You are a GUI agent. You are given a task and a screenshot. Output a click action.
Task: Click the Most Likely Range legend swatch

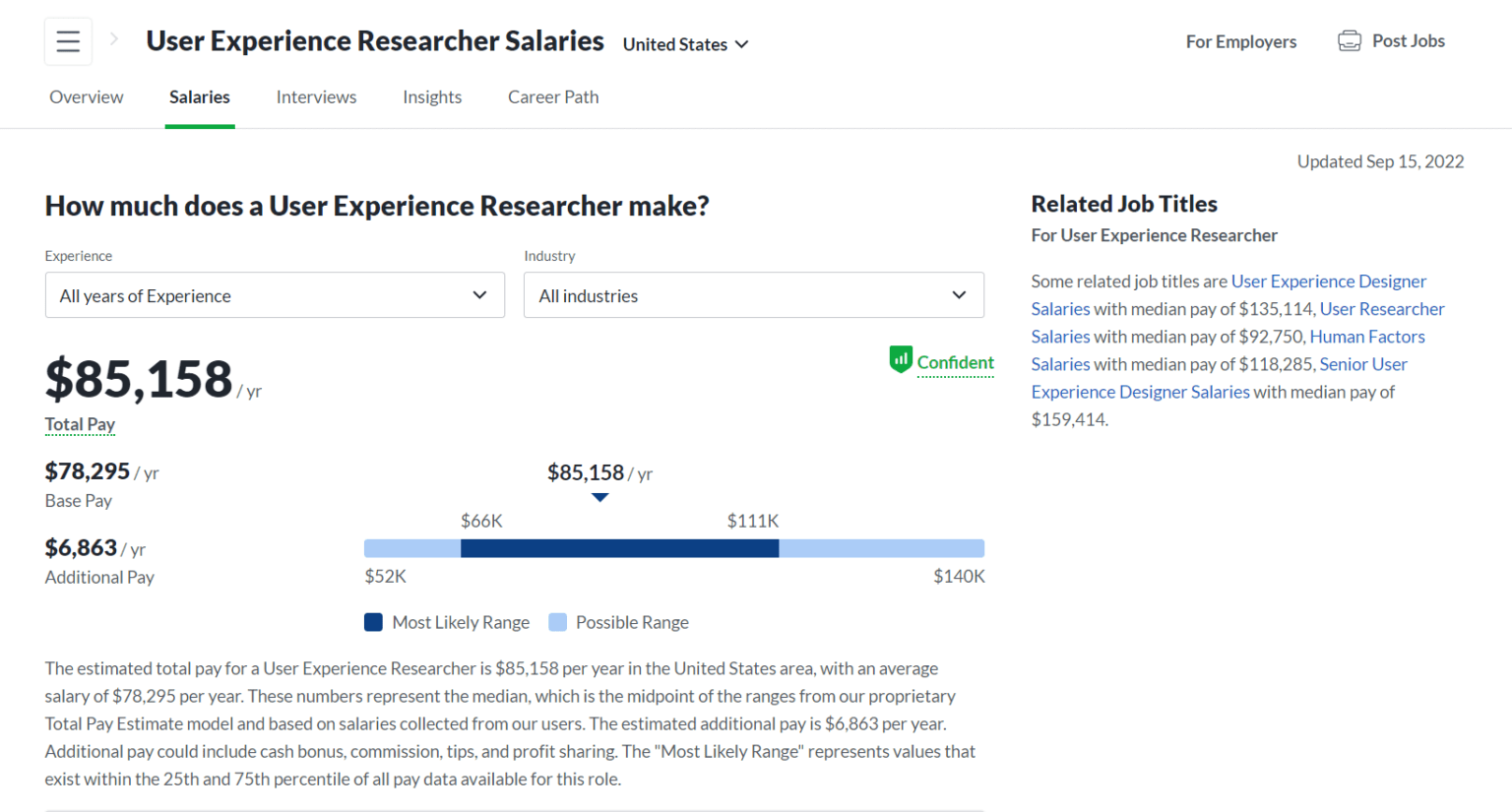[x=373, y=622]
